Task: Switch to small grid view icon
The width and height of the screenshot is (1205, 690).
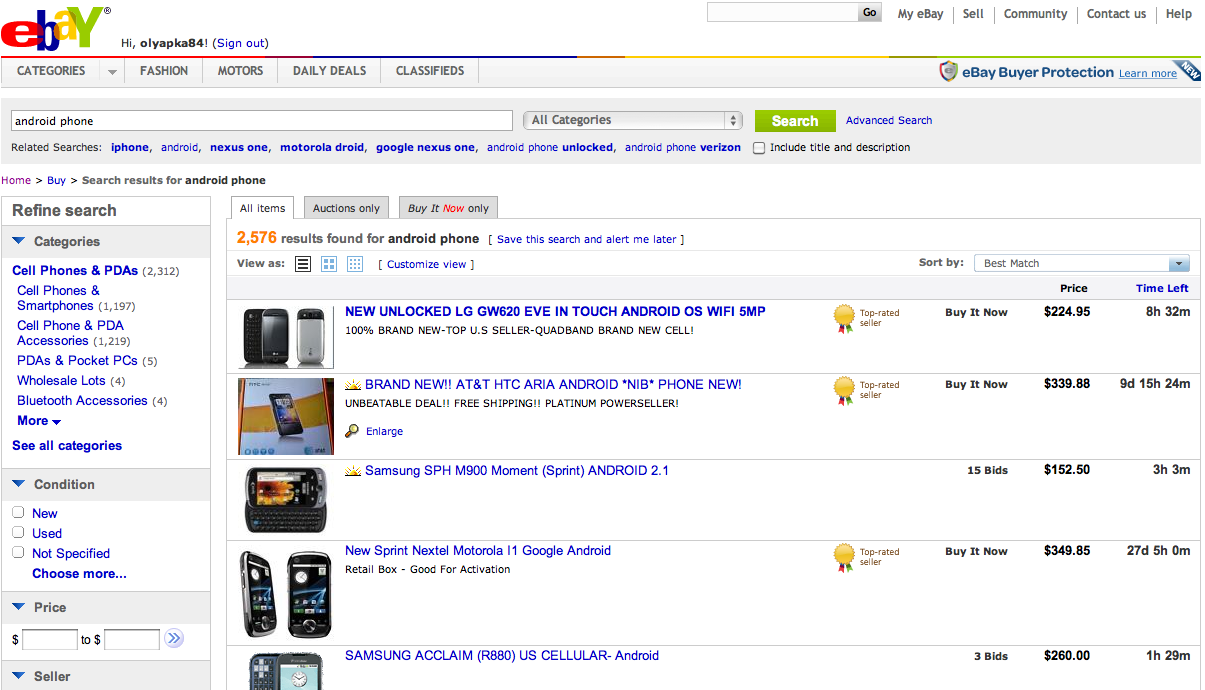Action: pos(355,264)
